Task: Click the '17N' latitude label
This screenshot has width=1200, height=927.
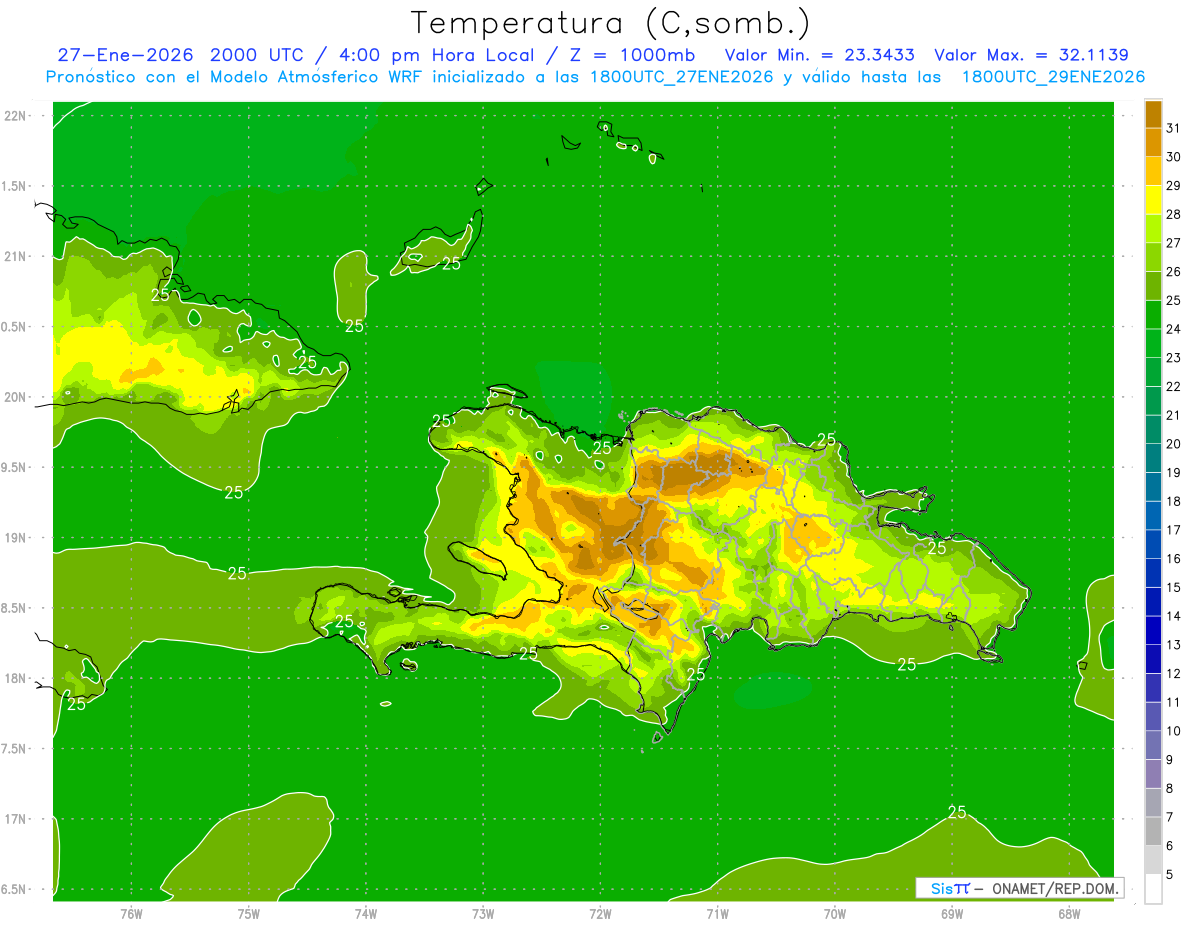Action: pos(16,819)
